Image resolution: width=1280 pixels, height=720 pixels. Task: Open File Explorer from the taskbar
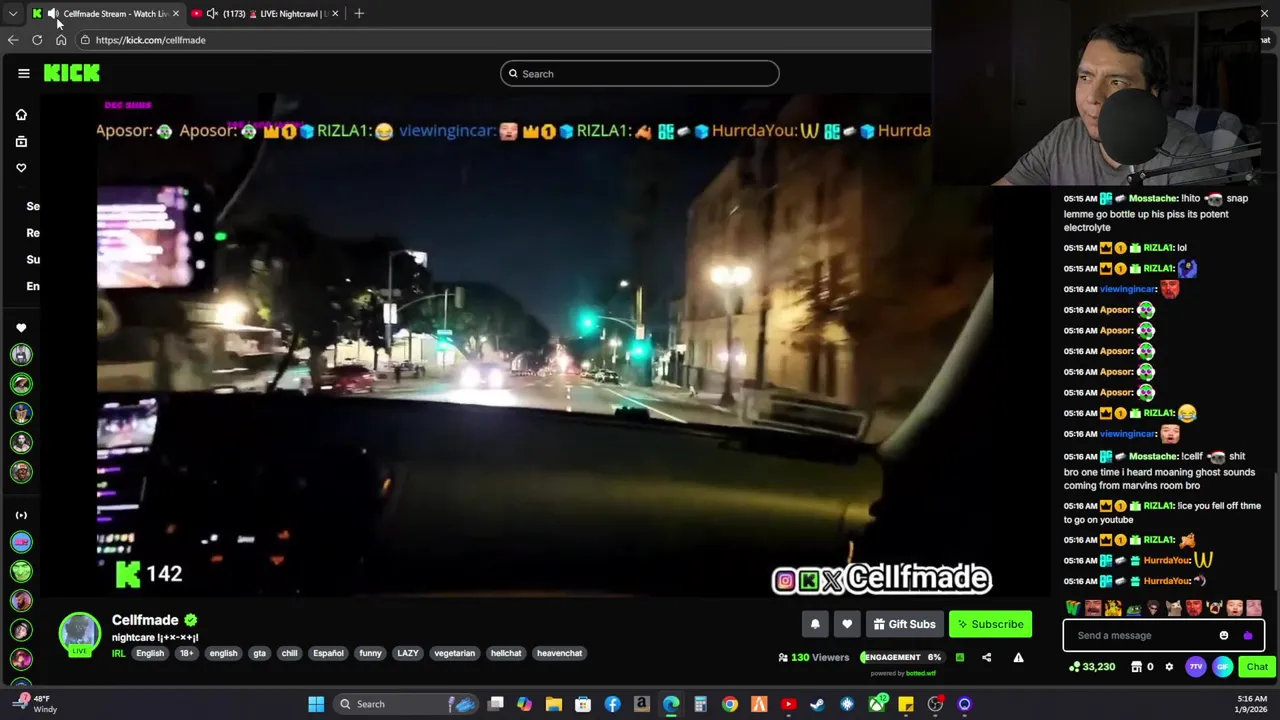pyautogui.click(x=553, y=704)
